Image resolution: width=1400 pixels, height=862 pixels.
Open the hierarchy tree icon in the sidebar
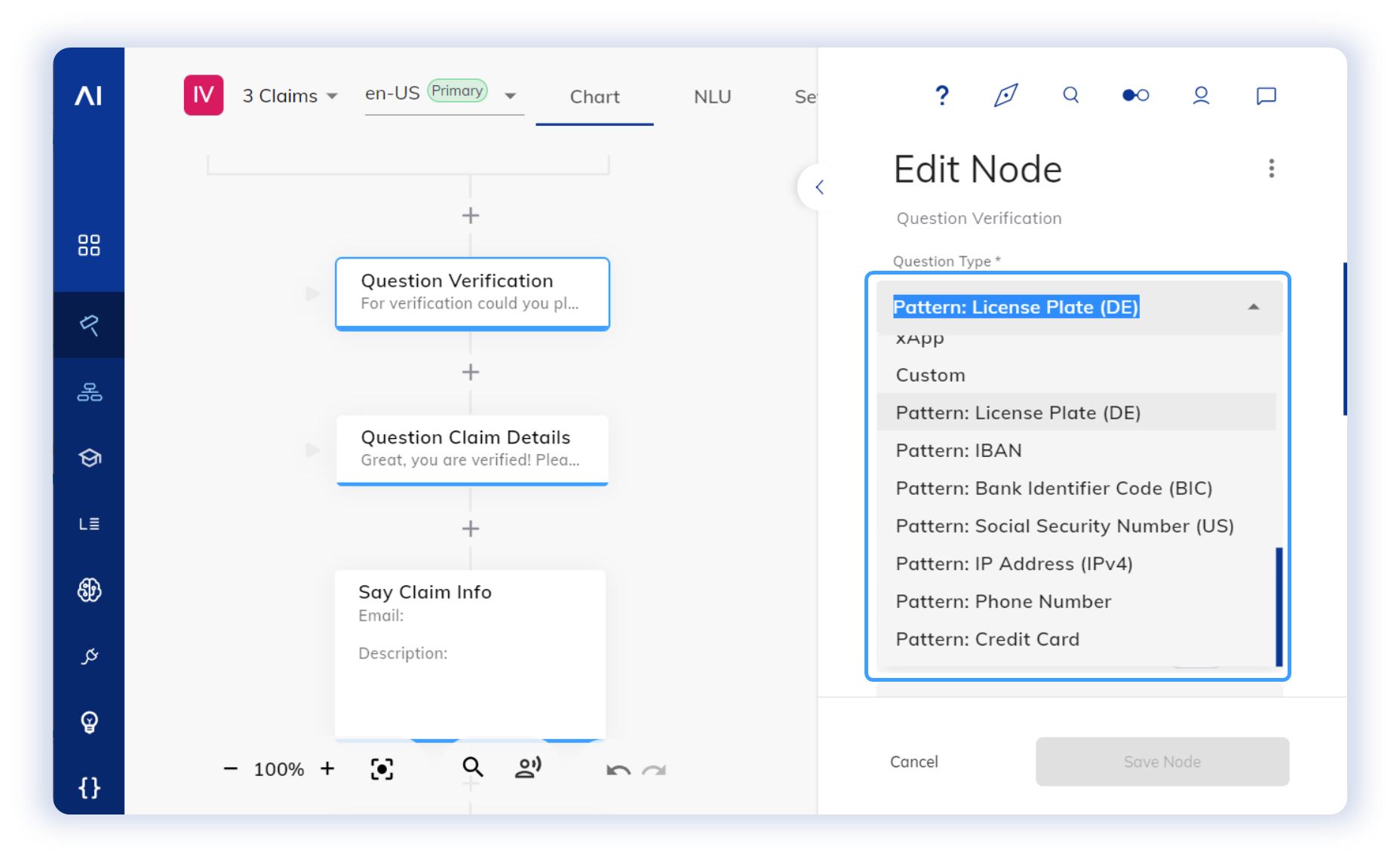coord(89,392)
